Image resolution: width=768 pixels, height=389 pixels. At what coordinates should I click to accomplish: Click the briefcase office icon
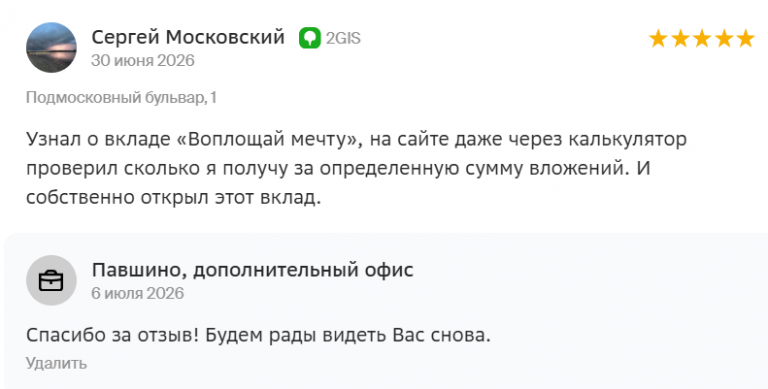click(x=51, y=280)
